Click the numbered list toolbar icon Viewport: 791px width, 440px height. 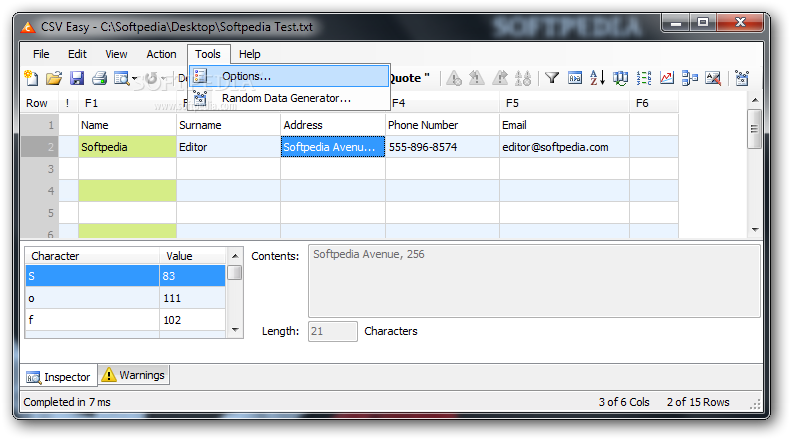click(x=644, y=78)
